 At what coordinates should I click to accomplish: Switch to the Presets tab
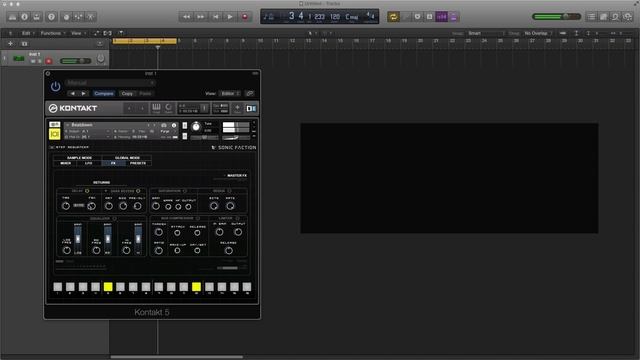(138, 163)
